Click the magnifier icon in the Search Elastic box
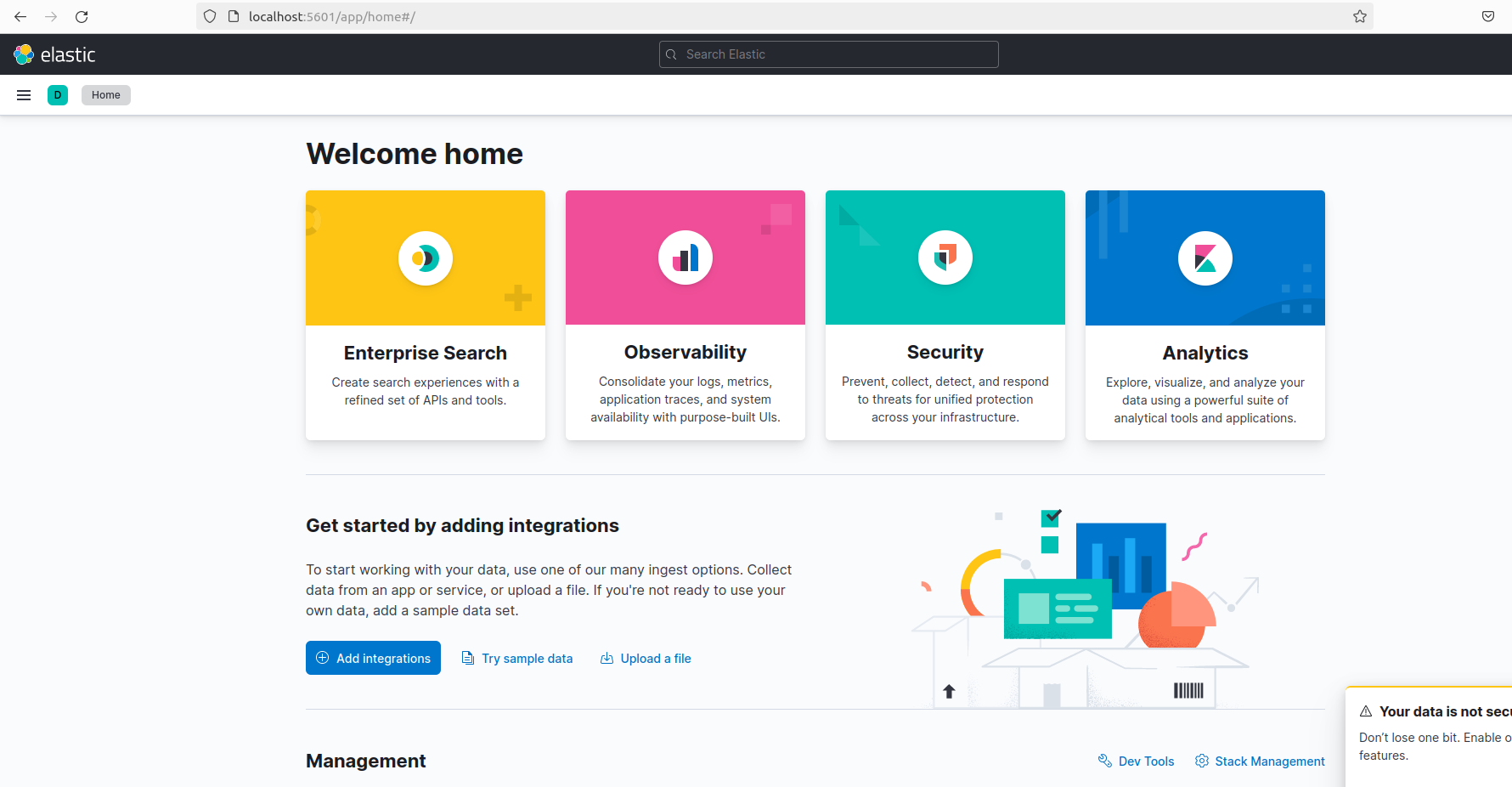 (671, 54)
